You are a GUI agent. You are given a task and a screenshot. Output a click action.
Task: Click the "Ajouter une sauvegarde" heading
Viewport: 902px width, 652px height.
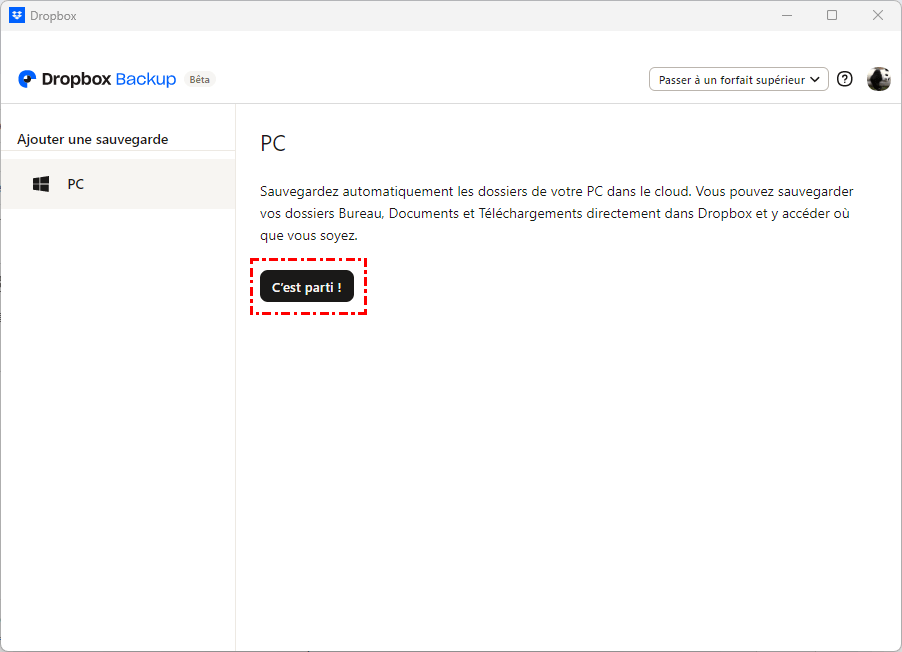[x=93, y=139]
